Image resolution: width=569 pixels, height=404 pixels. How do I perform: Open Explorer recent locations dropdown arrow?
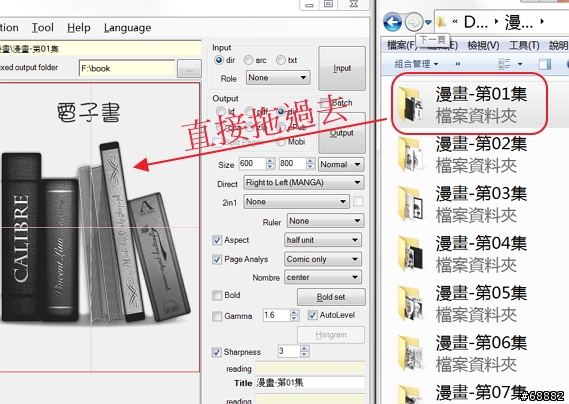tap(429, 23)
